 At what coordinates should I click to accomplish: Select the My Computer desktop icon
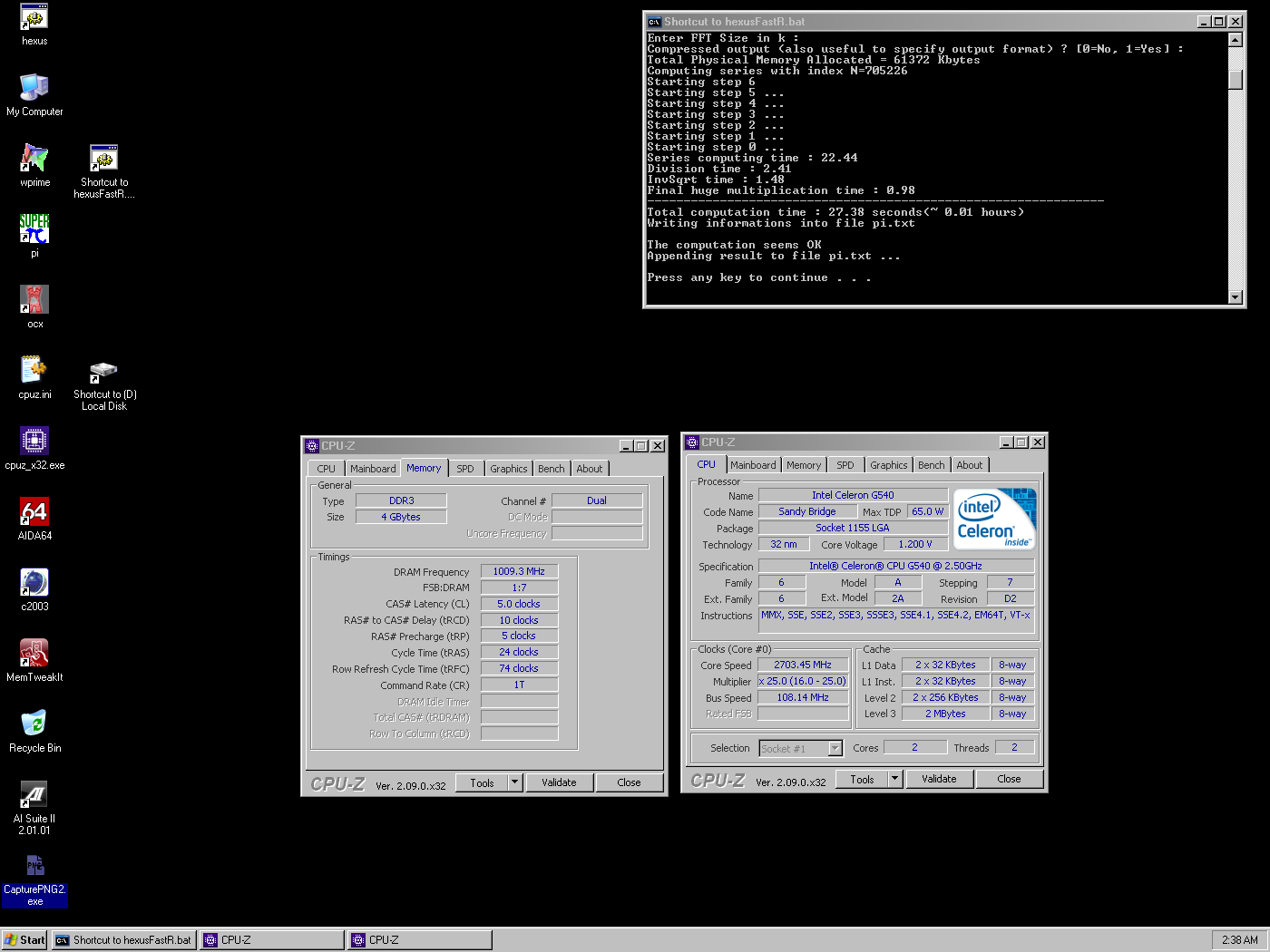[34, 95]
